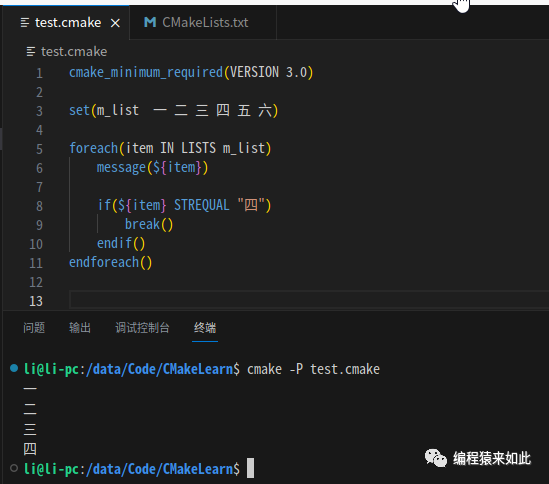Viewport: 549px width, 484px height.
Task: Click 'endforeach()' on line 11
Action: 110,262
